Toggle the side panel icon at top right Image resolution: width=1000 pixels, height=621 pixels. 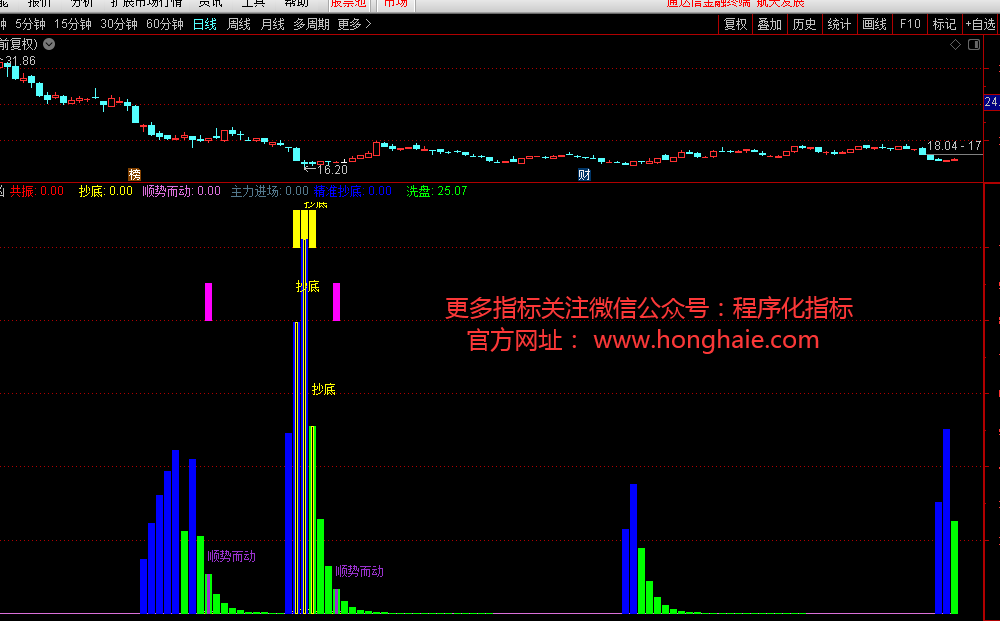(972, 45)
